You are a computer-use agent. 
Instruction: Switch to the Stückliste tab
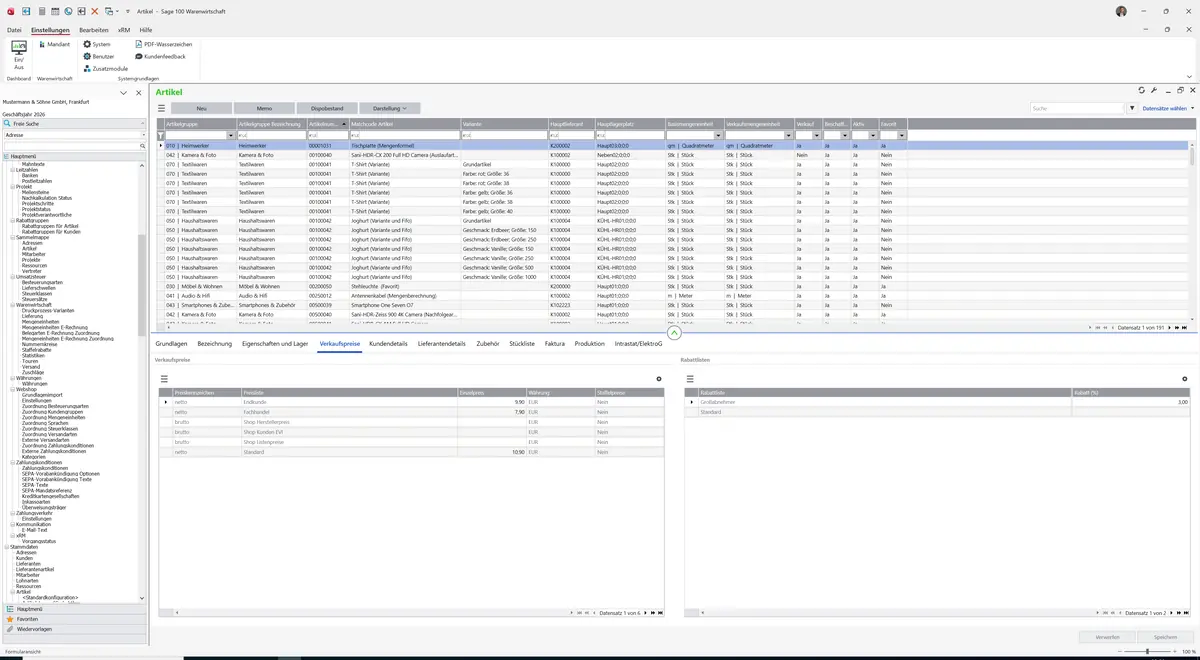[522, 343]
